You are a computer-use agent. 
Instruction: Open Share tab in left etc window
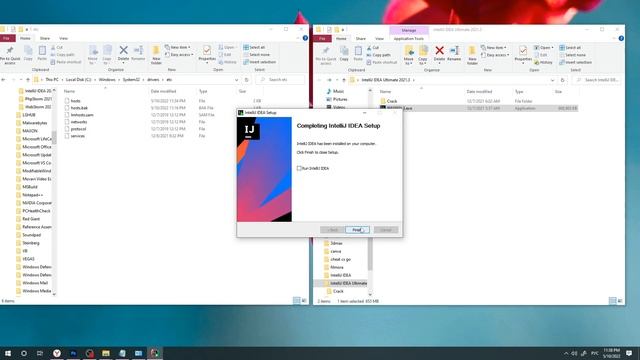pos(44,38)
